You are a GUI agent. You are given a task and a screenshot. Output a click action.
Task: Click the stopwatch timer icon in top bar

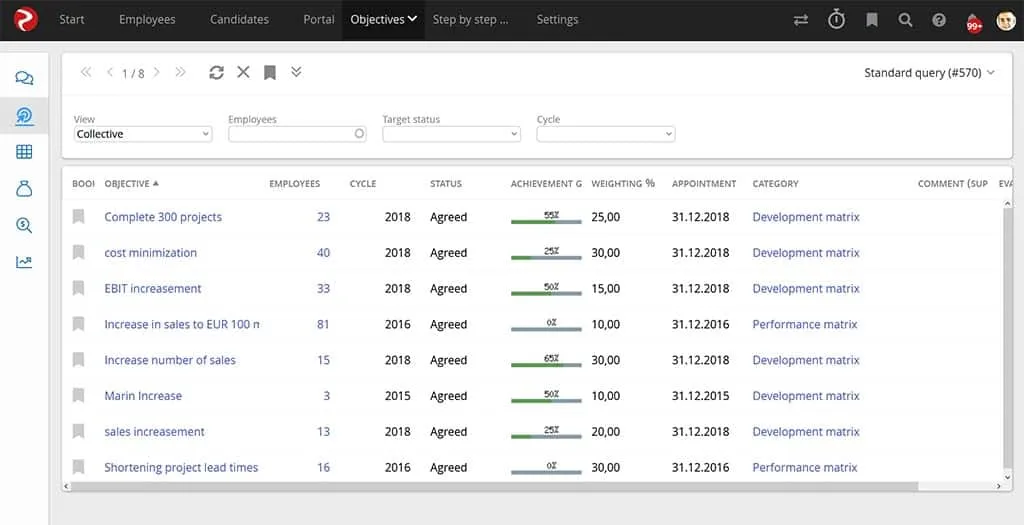837,20
